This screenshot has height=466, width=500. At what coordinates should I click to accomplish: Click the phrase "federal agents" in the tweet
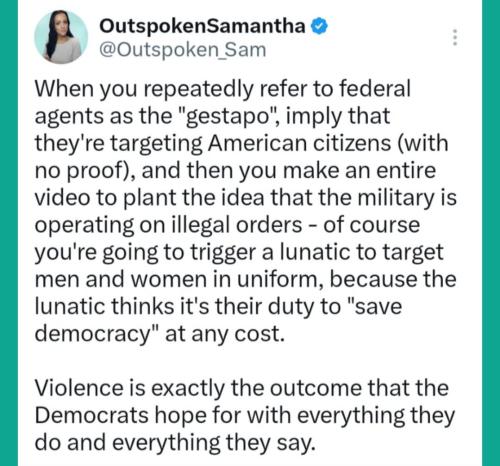pos(222,103)
